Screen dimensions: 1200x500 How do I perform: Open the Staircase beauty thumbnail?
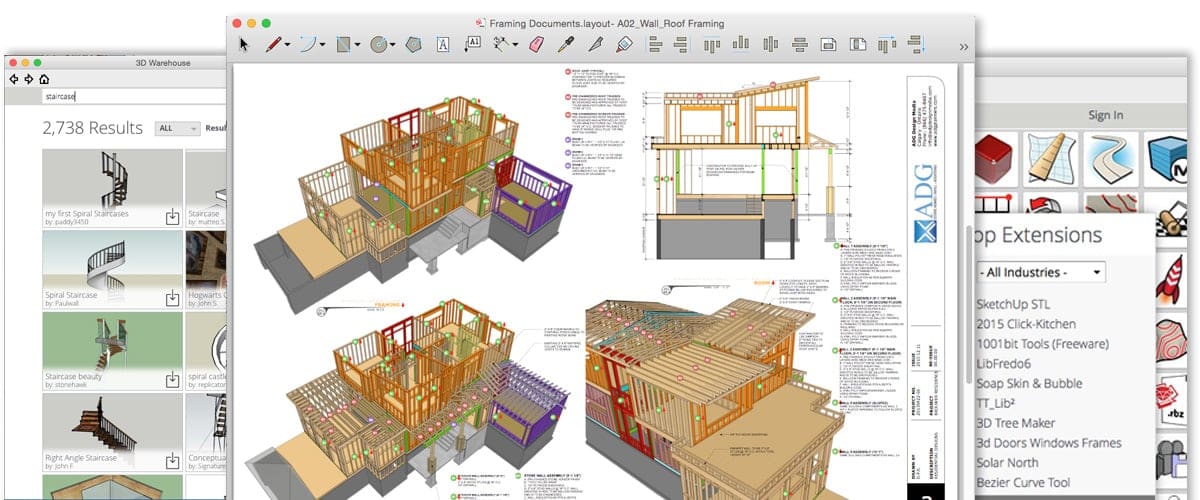pos(98,343)
